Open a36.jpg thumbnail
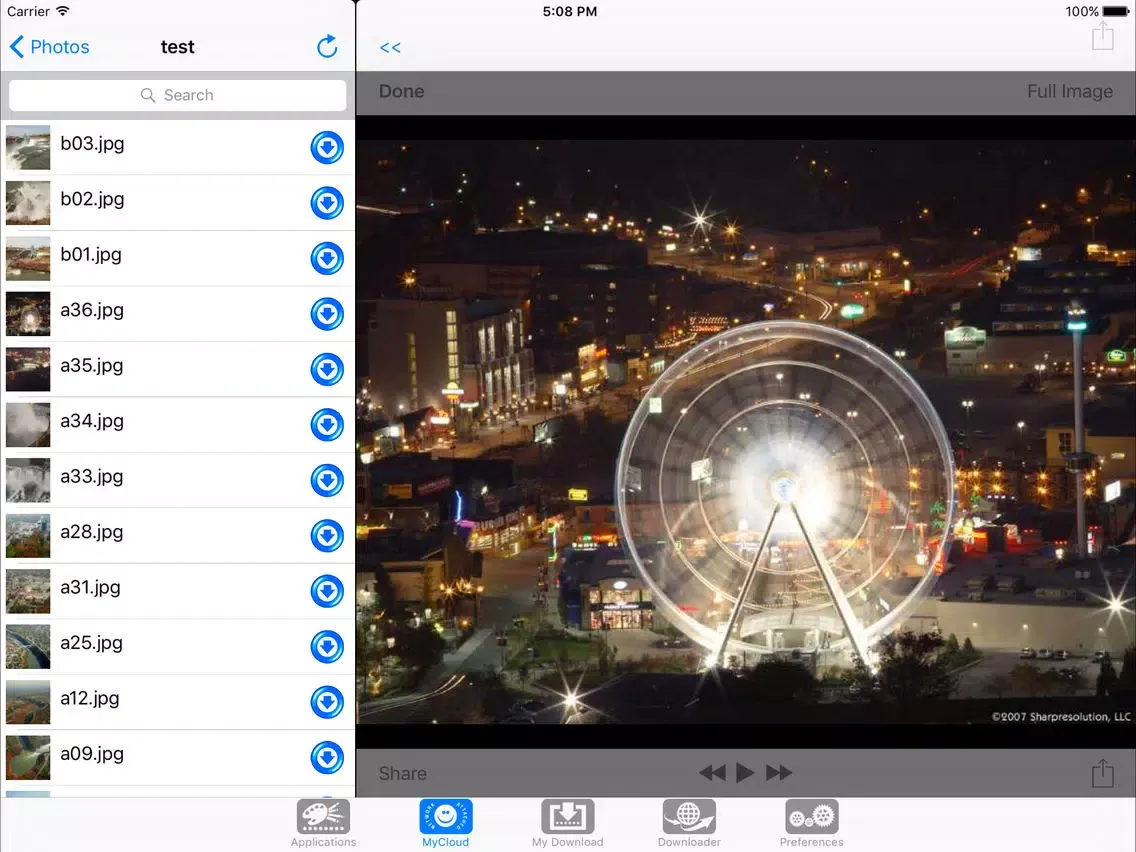1136x852 pixels. (28, 314)
